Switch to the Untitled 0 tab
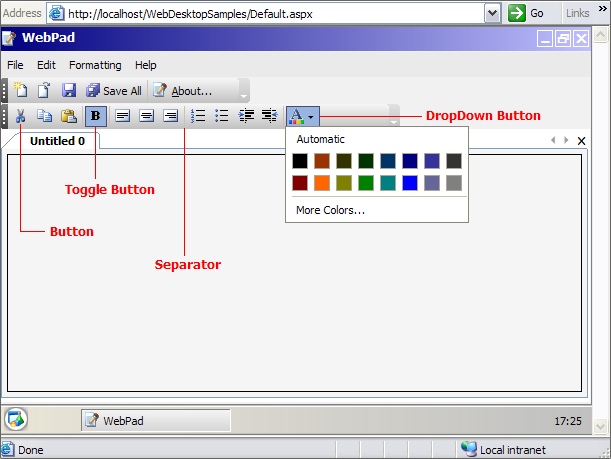 click(x=57, y=141)
